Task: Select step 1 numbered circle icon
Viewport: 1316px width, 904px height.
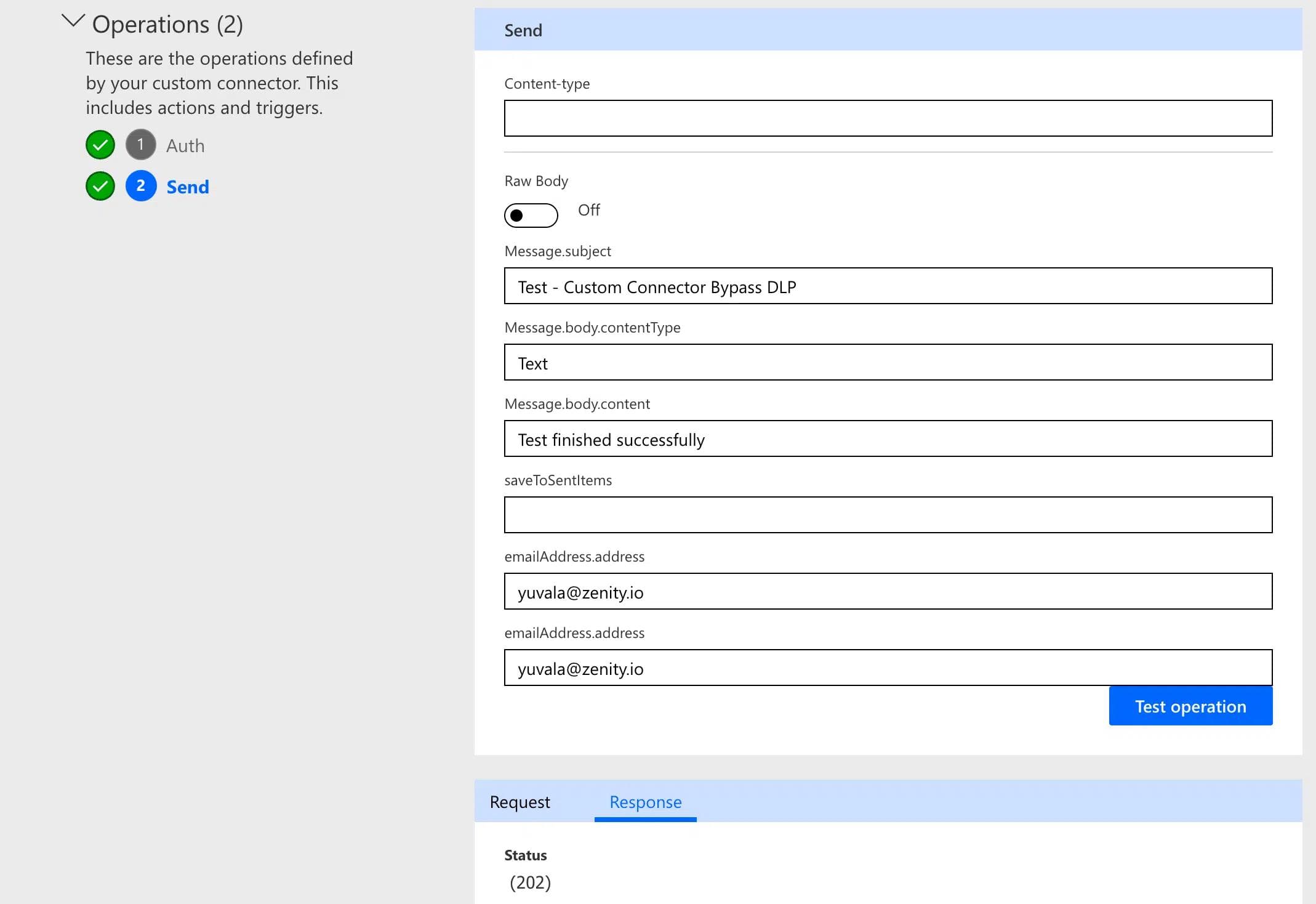Action: (141, 145)
